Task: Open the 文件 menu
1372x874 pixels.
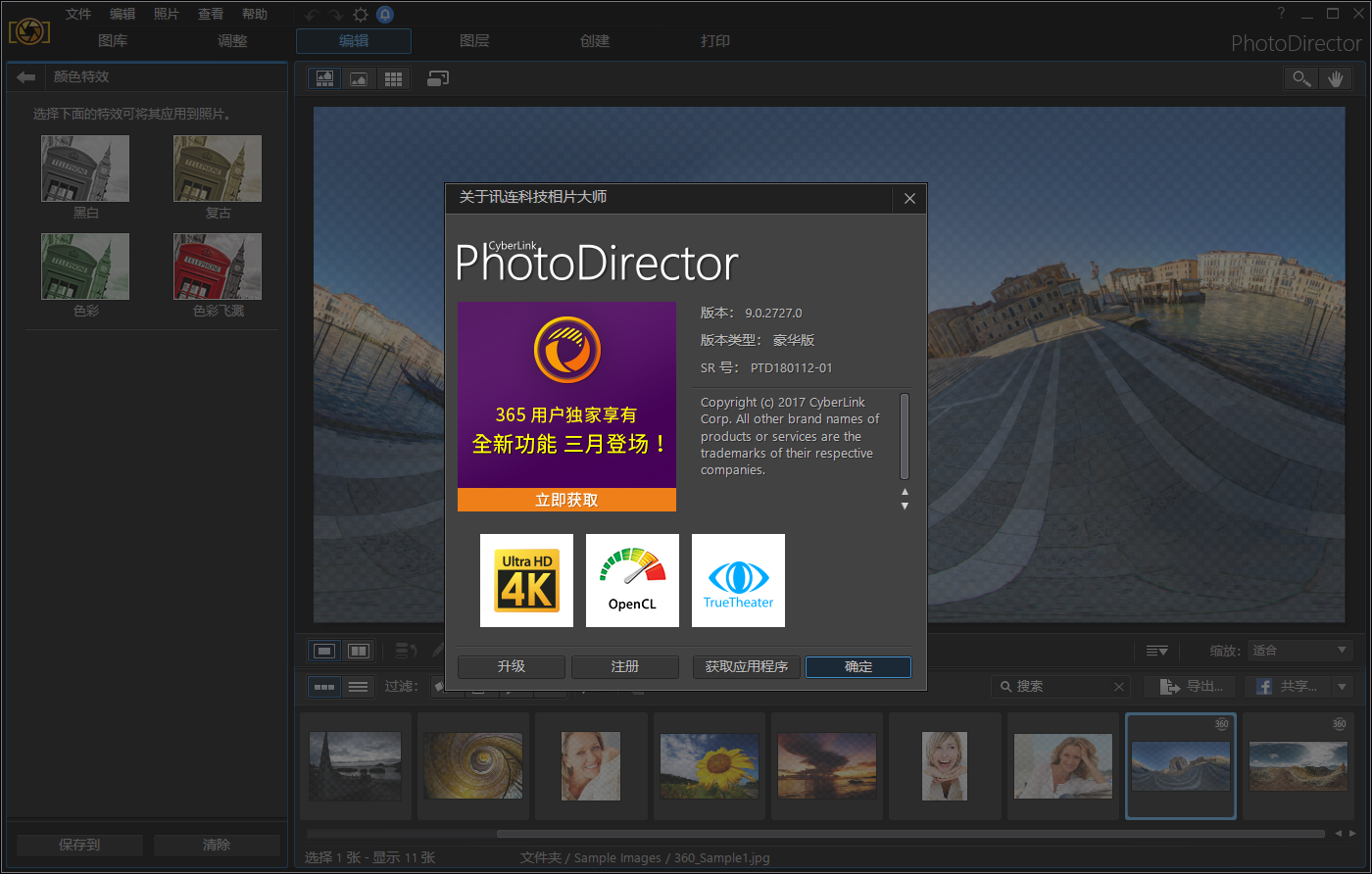Action: pos(78,14)
